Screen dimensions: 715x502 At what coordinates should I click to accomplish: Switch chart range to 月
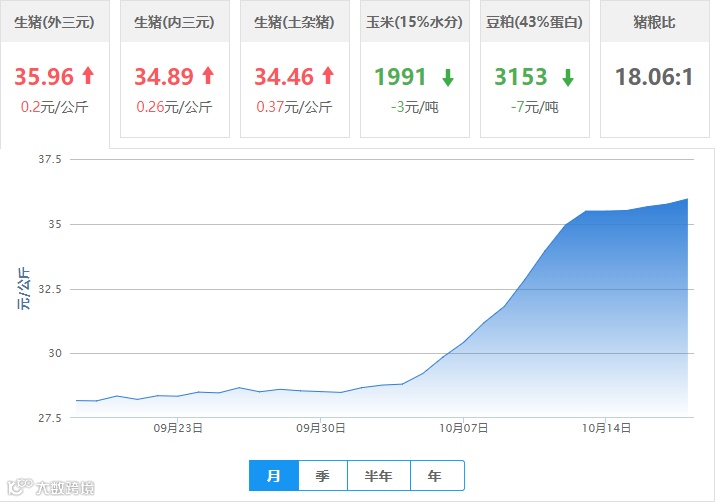pyautogui.click(x=274, y=476)
